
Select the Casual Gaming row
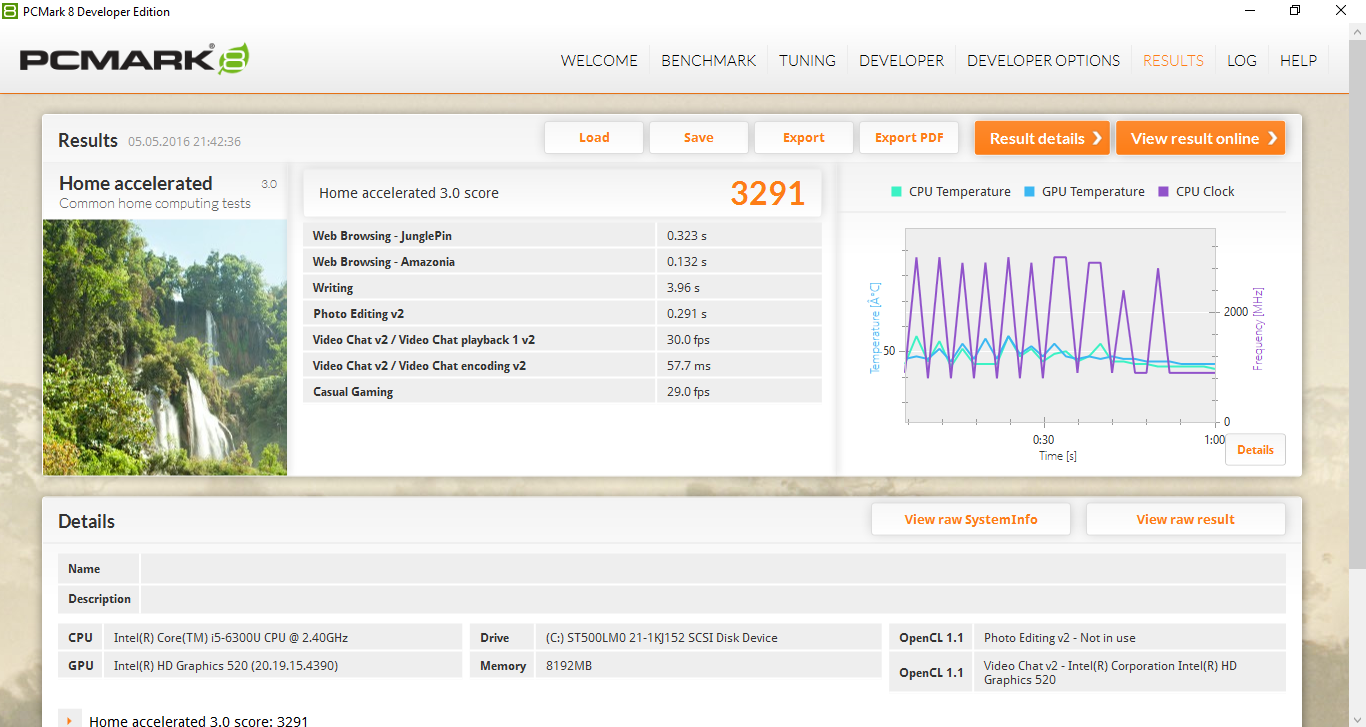click(x=562, y=392)
